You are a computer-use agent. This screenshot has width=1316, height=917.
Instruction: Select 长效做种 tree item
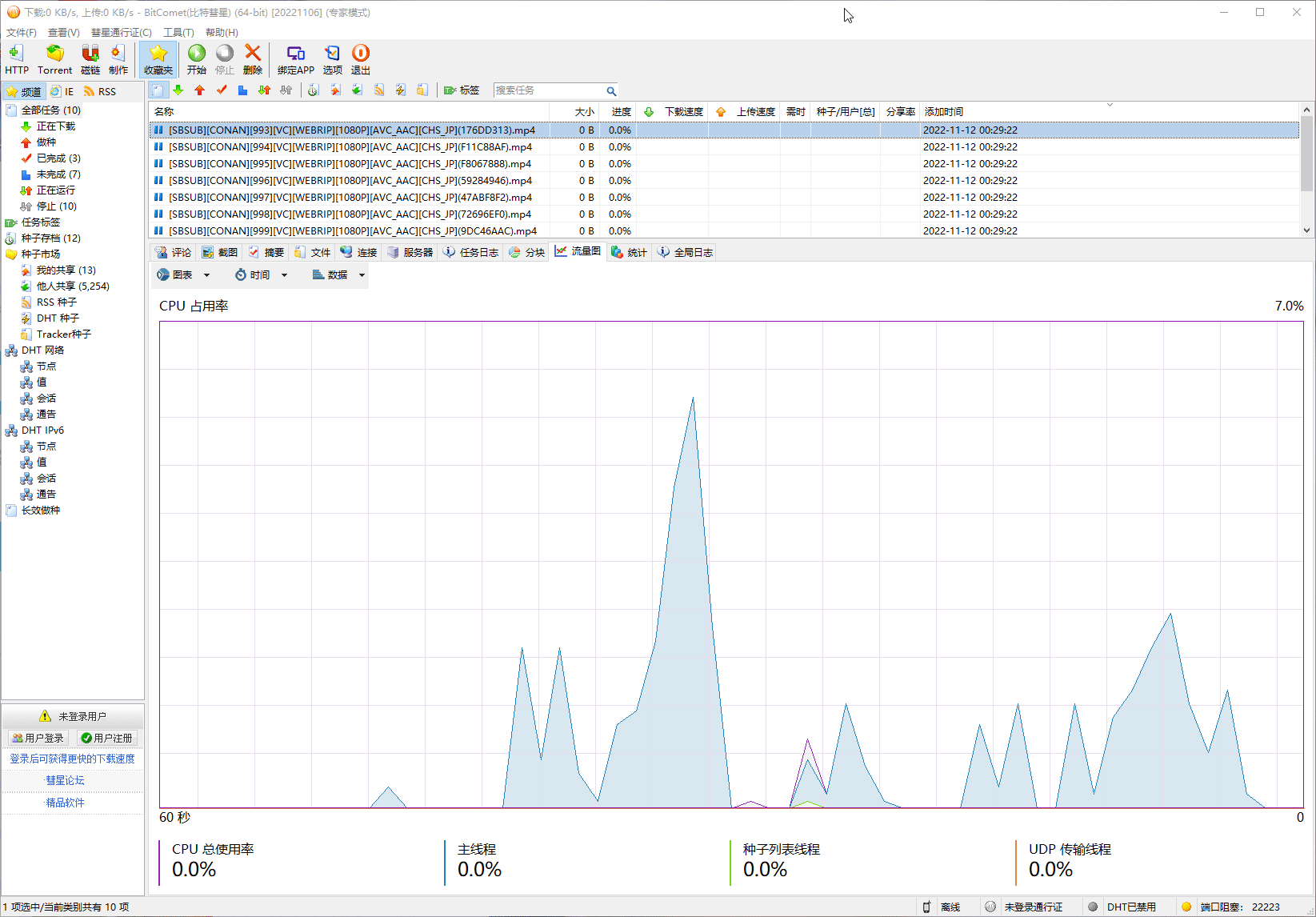[x=40, y=510]
